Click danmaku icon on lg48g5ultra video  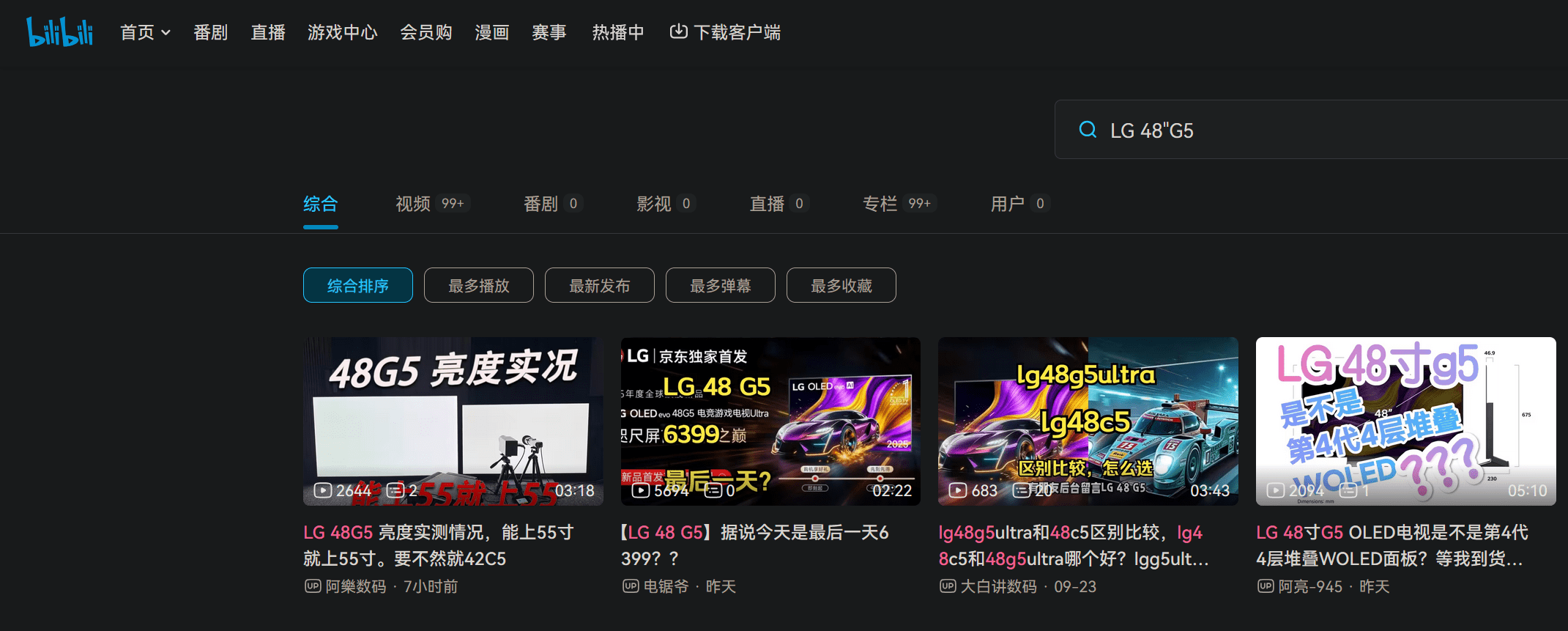(1022, 490)
